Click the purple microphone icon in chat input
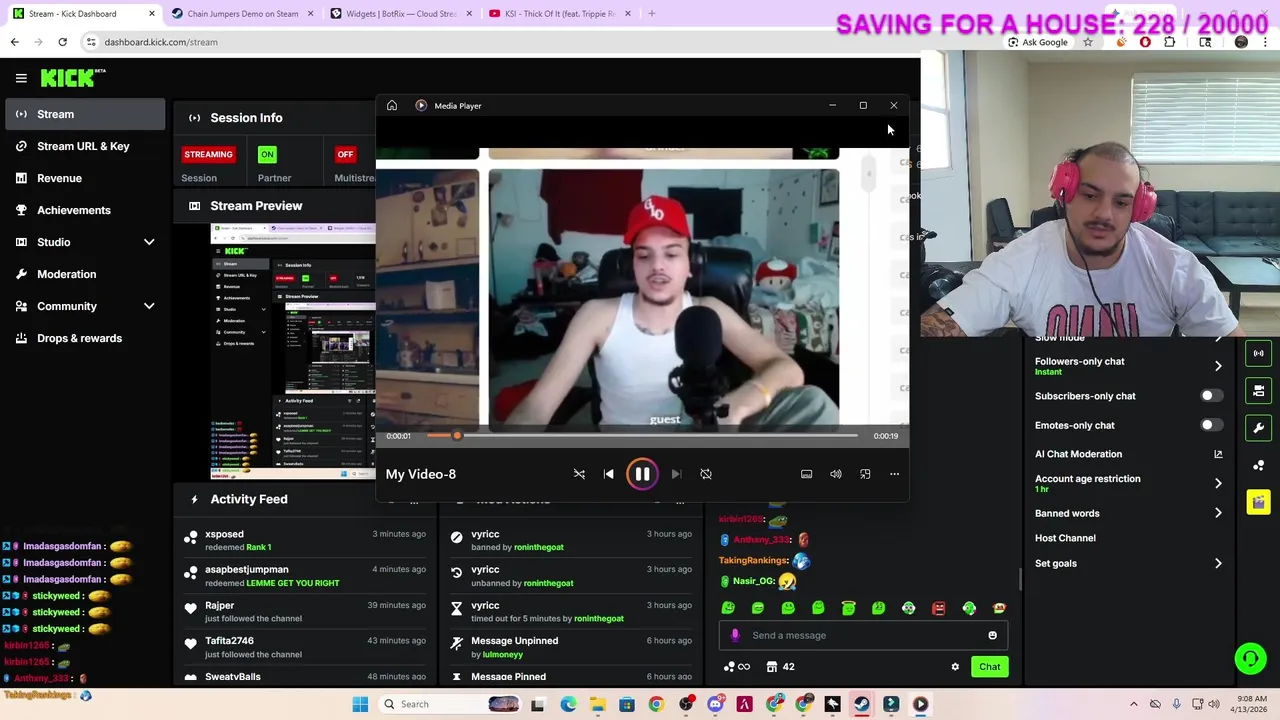This screenshot has width=1280, height=720. pyautogui.click(x=736, y=635)
